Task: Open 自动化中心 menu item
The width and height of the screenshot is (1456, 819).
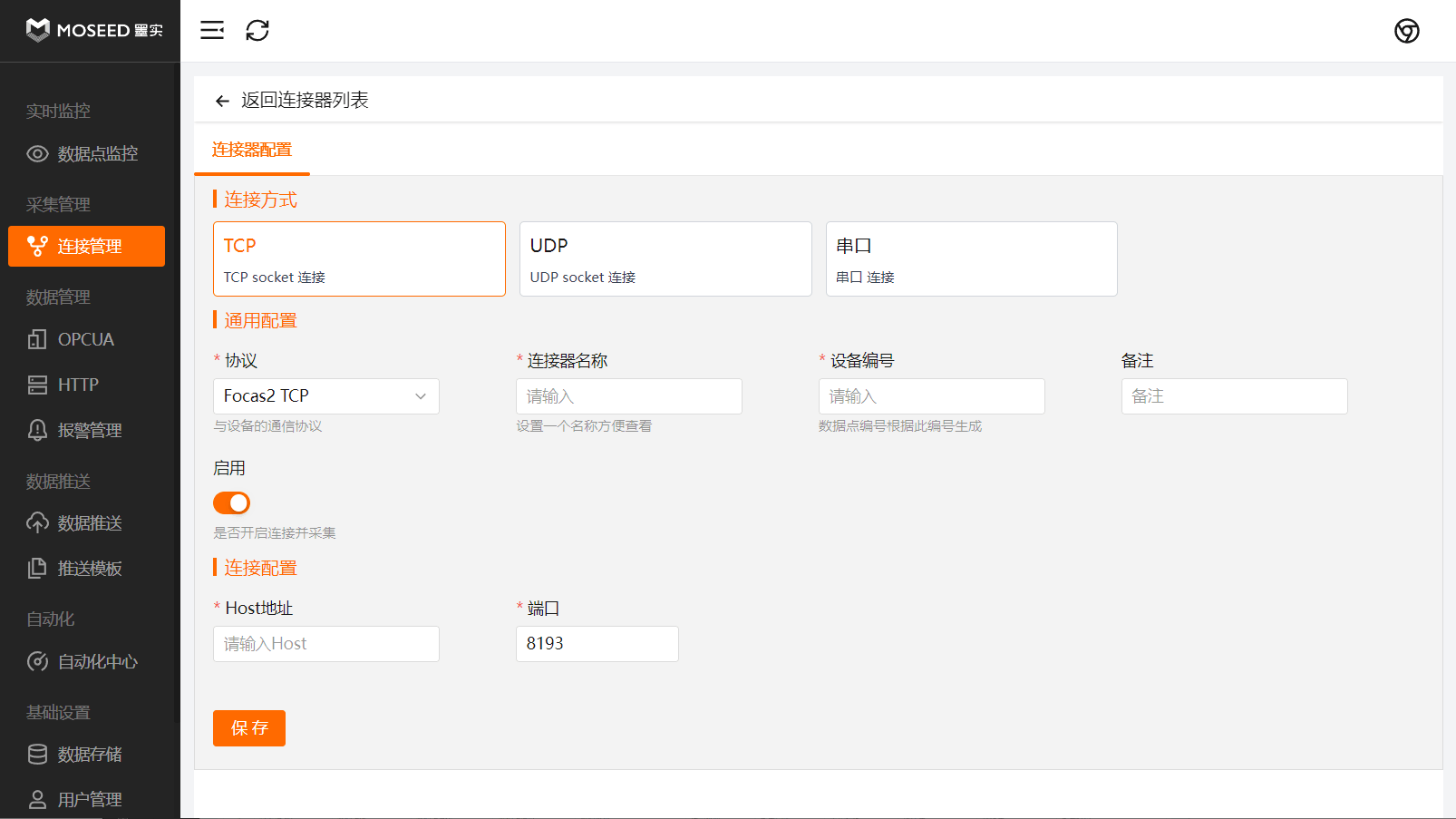Action: (86, 661)
